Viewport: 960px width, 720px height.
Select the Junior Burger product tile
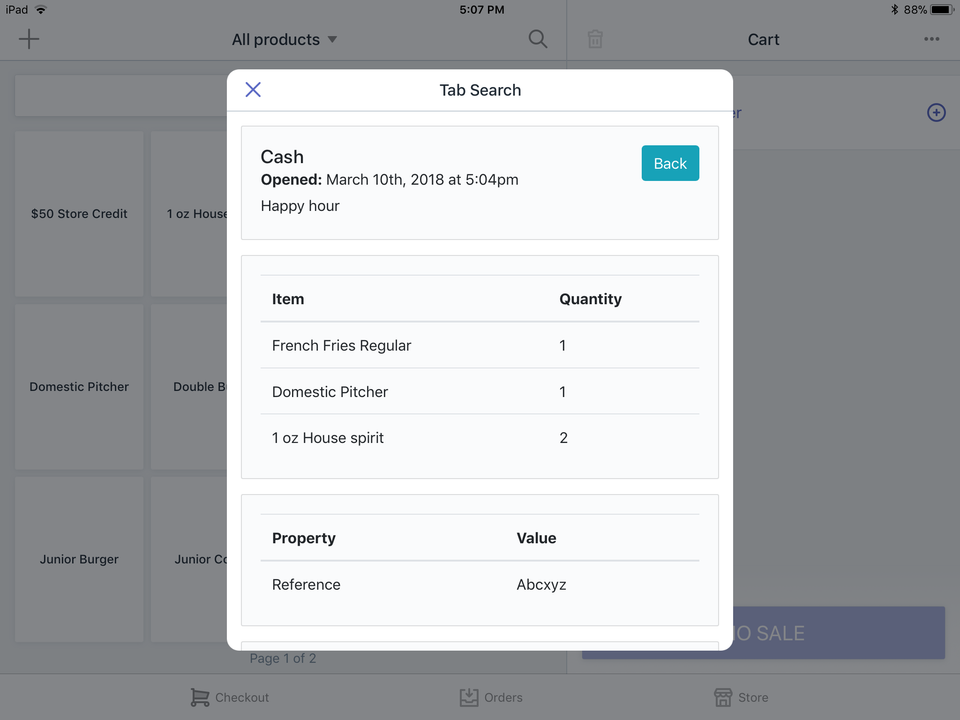pyautogui.click(x=79, y=560)
